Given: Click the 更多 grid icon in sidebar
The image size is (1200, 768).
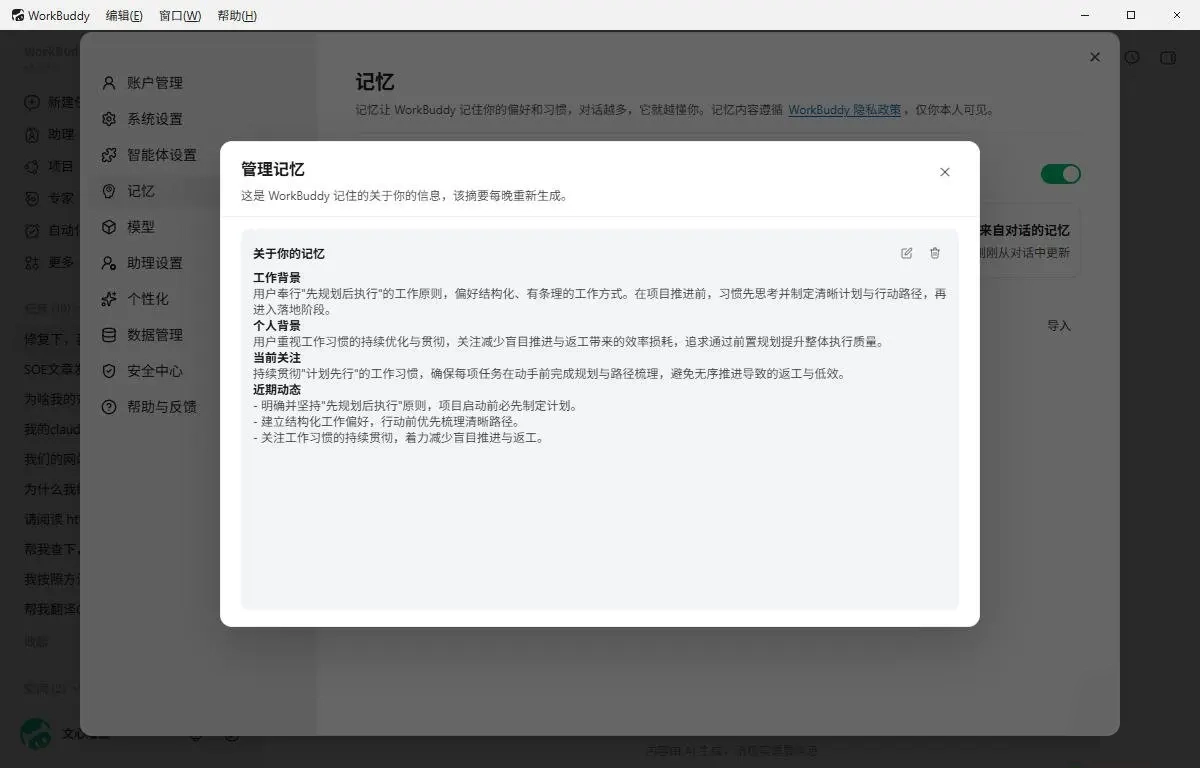Looking at the screenshot, I should click(32, 262).
